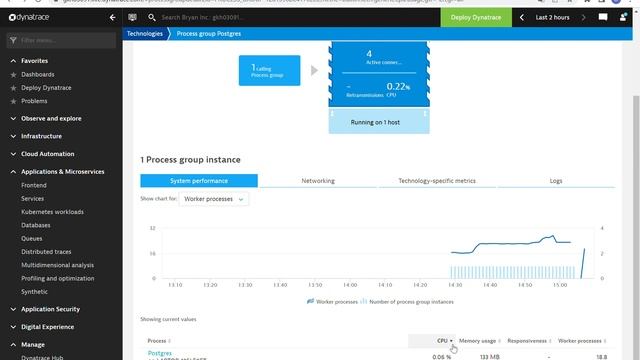Click the Deploy Dynatrace green button
This screenshot has height=360, width=640.
coord(476,17)
